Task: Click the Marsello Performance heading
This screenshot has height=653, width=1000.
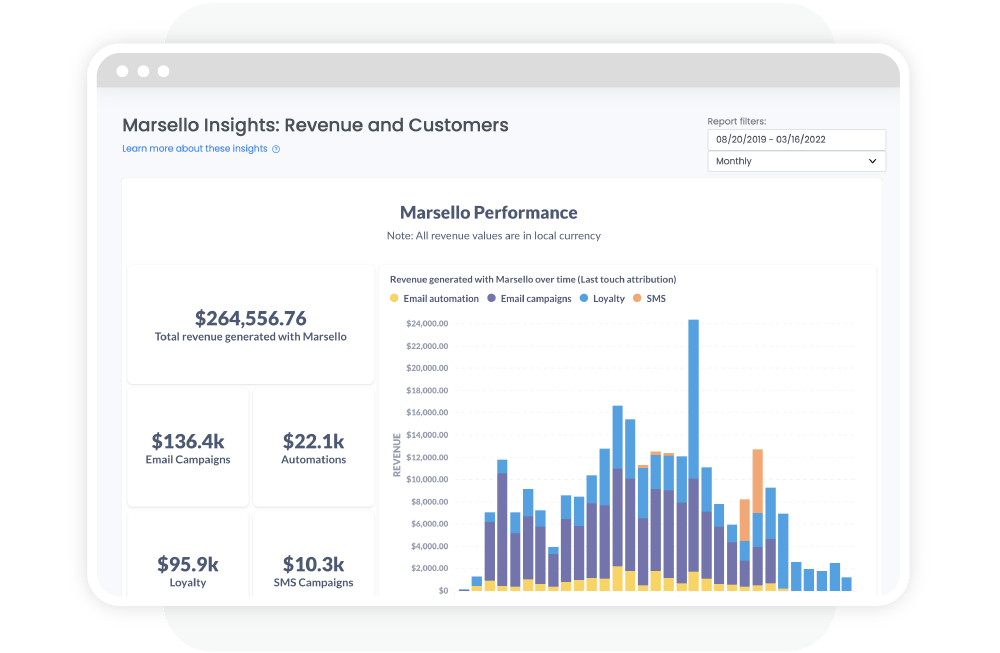Action: pos(489,212)
